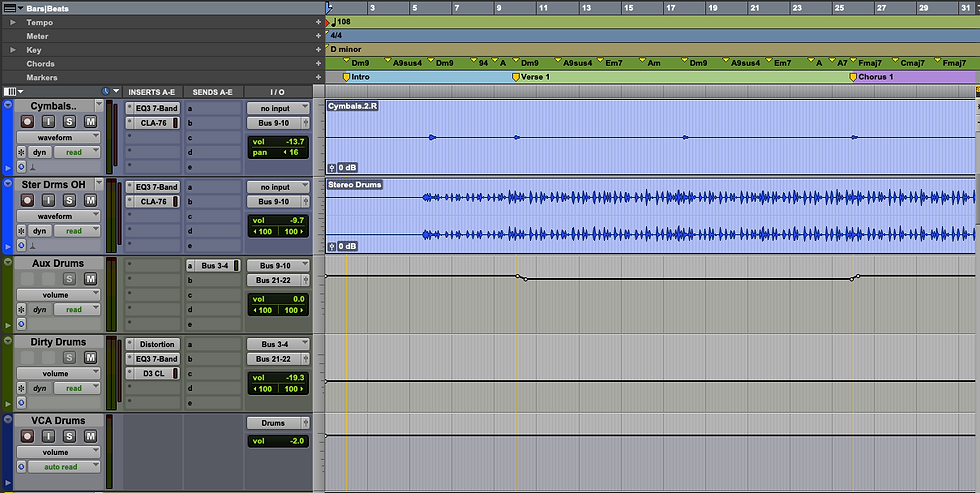
Task: Expand the Key ruler
Action: click(12, 50)
